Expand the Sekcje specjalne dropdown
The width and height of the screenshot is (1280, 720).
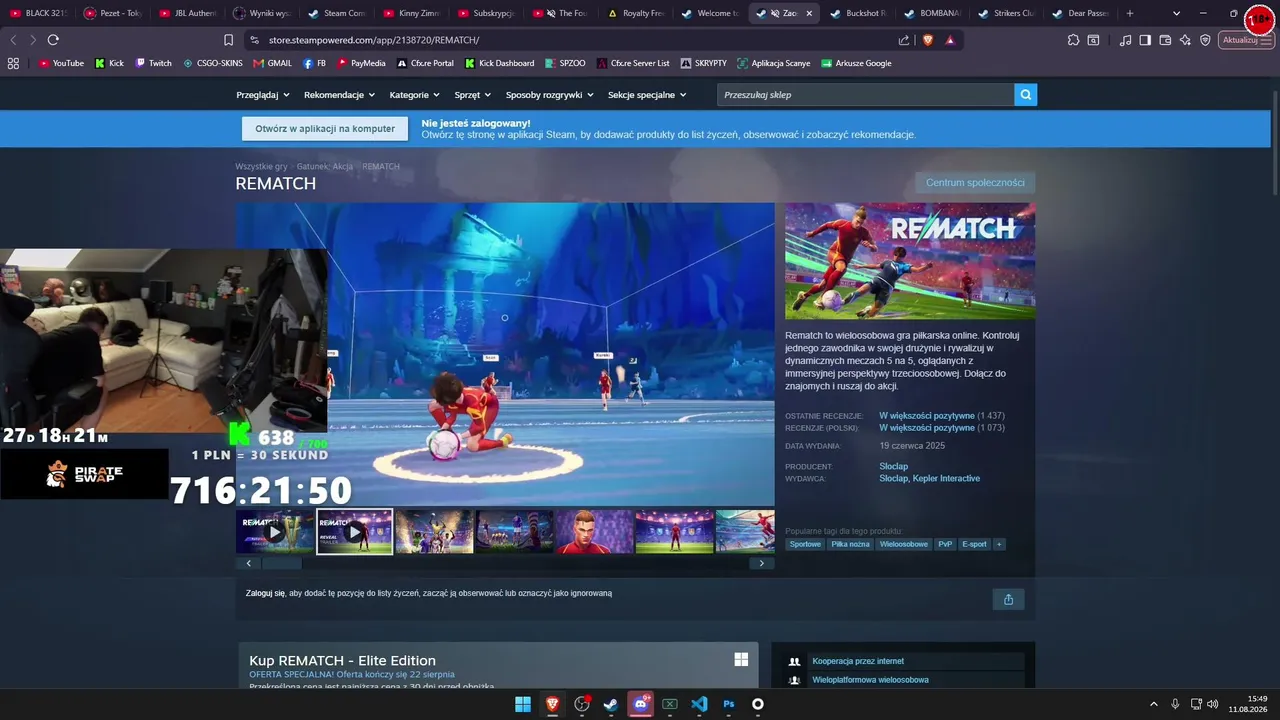[x=647, y=95]
